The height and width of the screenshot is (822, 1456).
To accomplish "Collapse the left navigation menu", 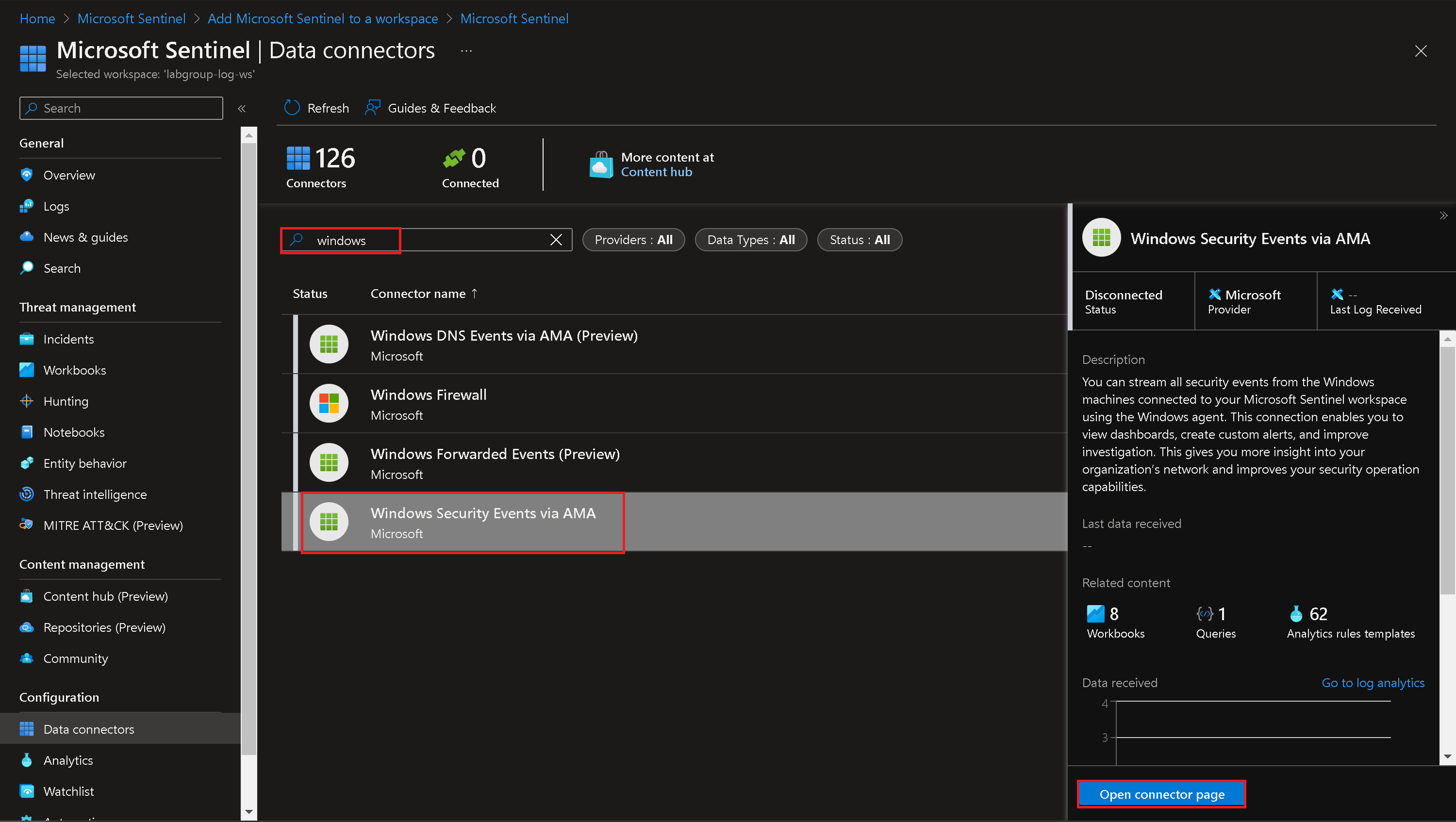I will coord(242,109).
